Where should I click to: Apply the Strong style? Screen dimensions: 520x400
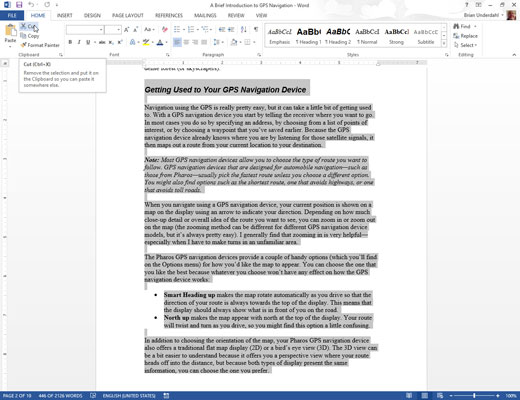tap(396, 36)
